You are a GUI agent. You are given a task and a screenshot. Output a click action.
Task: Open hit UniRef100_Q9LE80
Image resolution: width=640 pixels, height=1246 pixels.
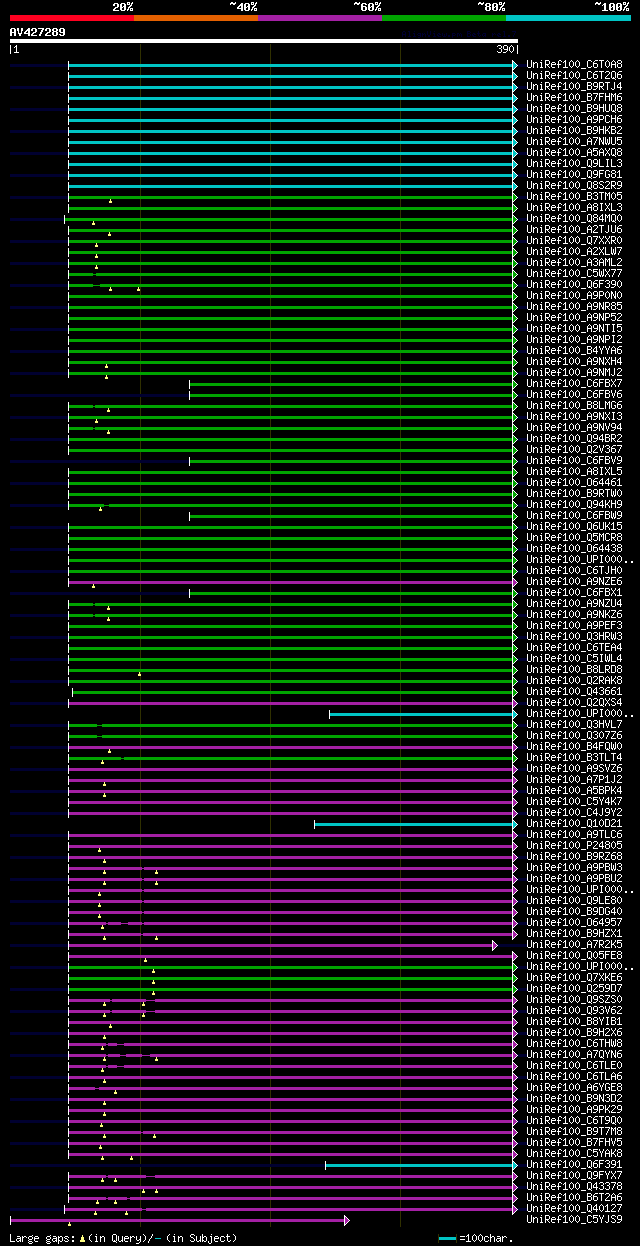[x=574, y=900]
